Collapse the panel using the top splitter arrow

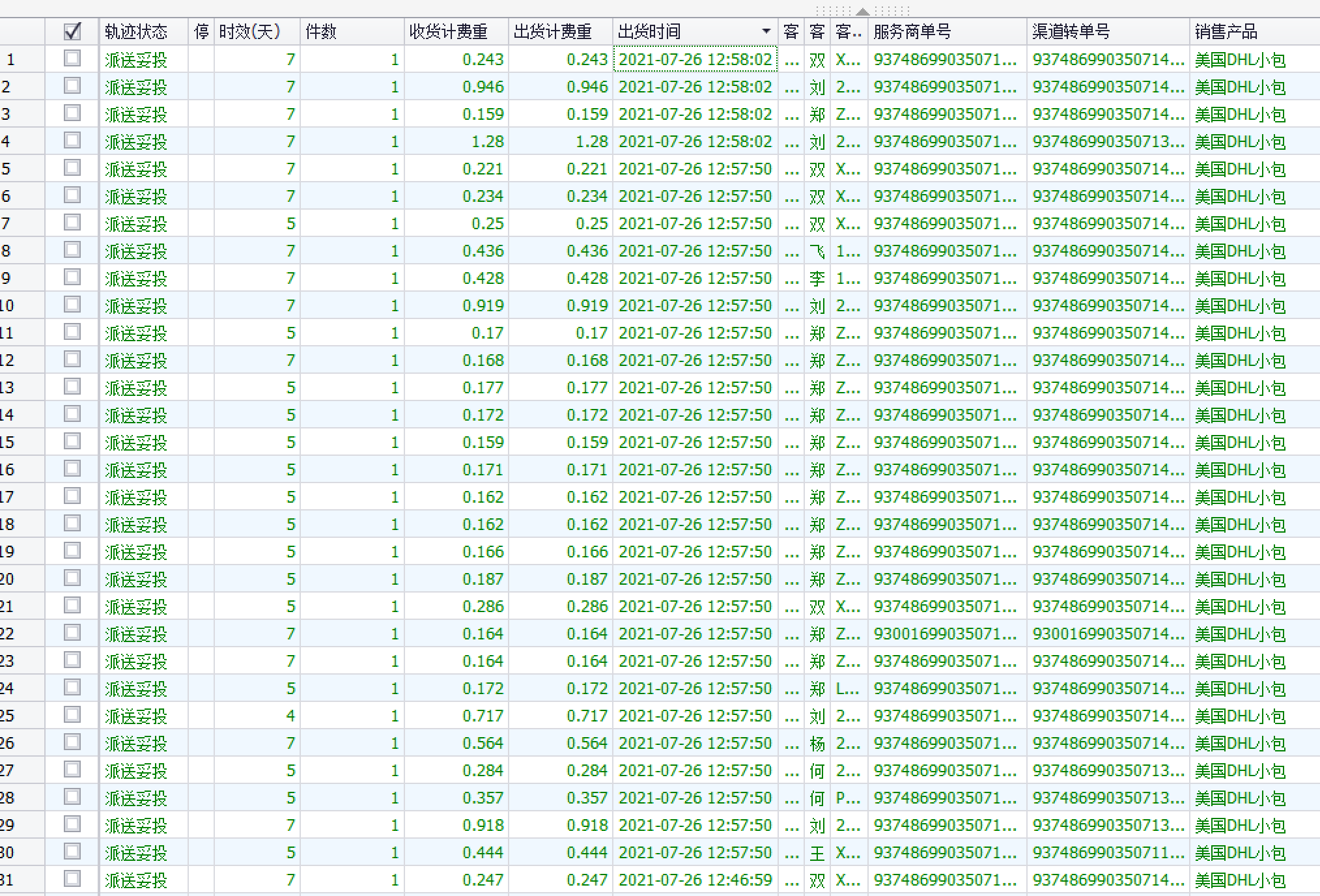863,11
